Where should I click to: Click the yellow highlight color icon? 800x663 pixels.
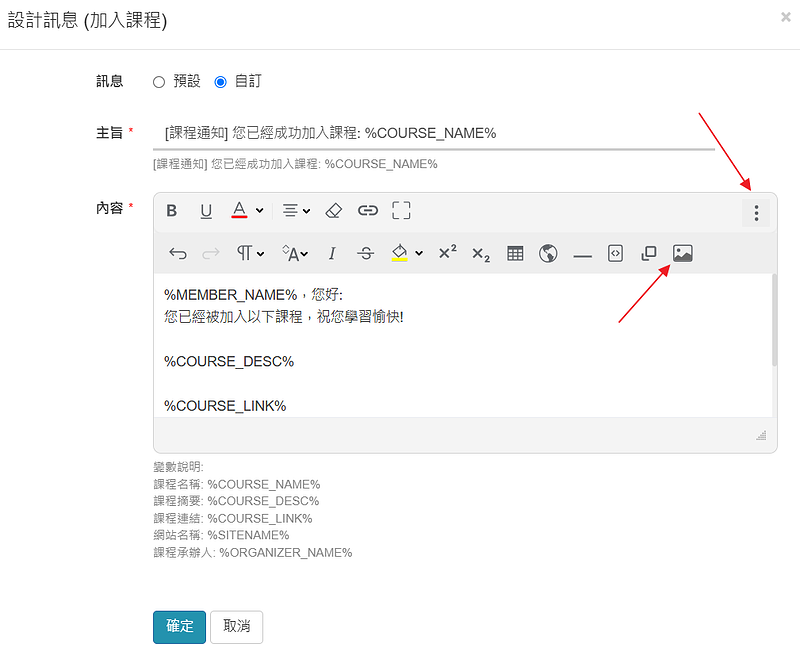[399, 253]
